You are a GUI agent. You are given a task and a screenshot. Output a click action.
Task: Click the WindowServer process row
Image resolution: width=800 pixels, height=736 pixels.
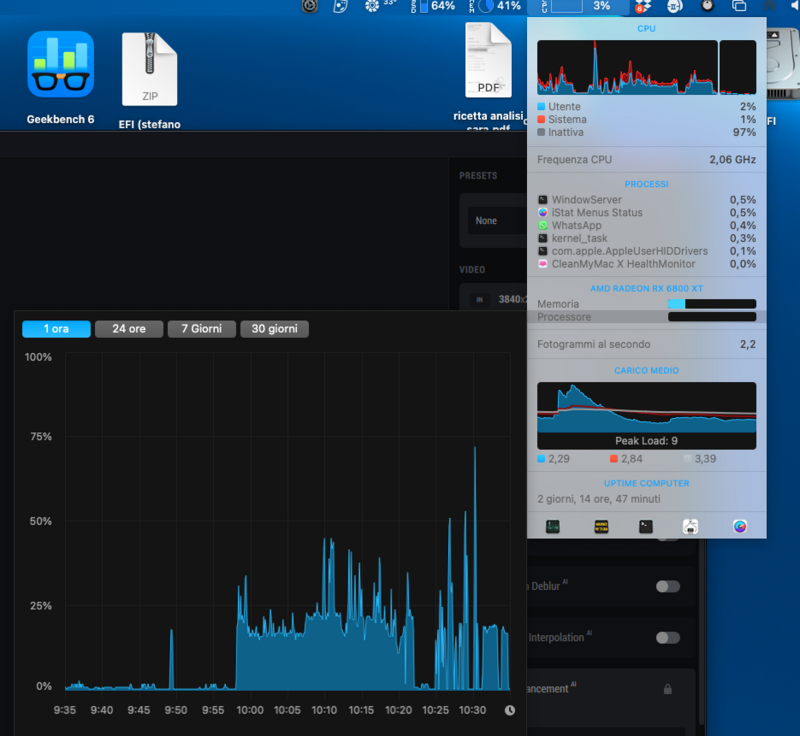coord(646,200)
